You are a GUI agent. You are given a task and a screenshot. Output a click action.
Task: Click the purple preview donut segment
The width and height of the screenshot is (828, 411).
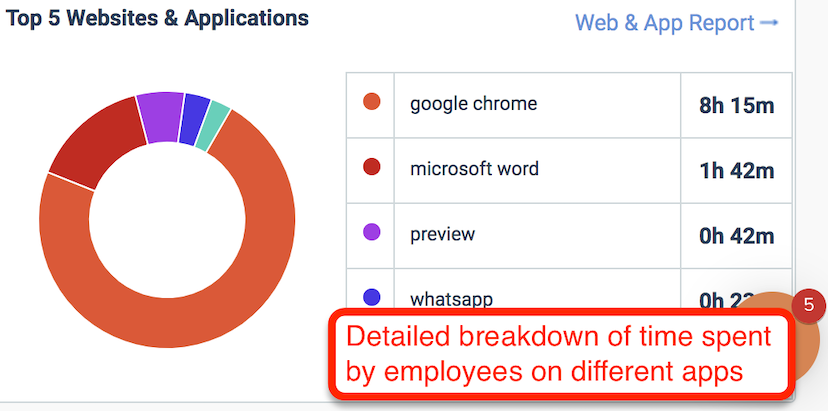point(161,117)
